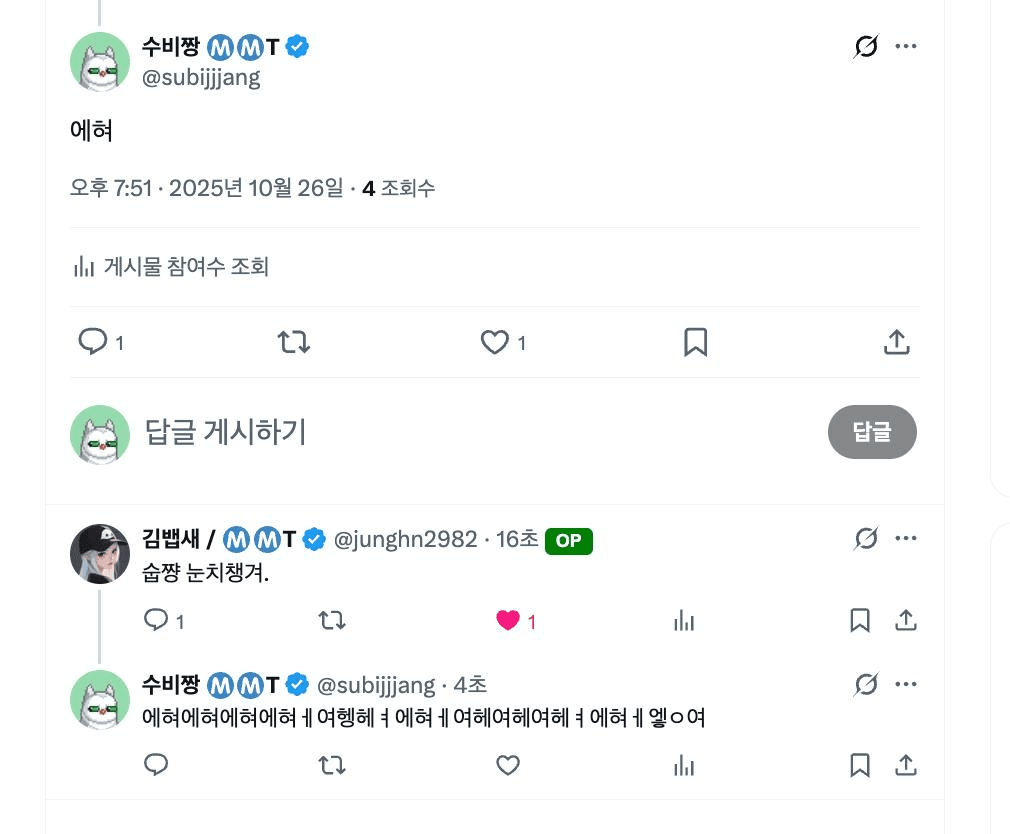
Task: Open @junghn2982 profile handle link
Action: click(x=405, y=540)
